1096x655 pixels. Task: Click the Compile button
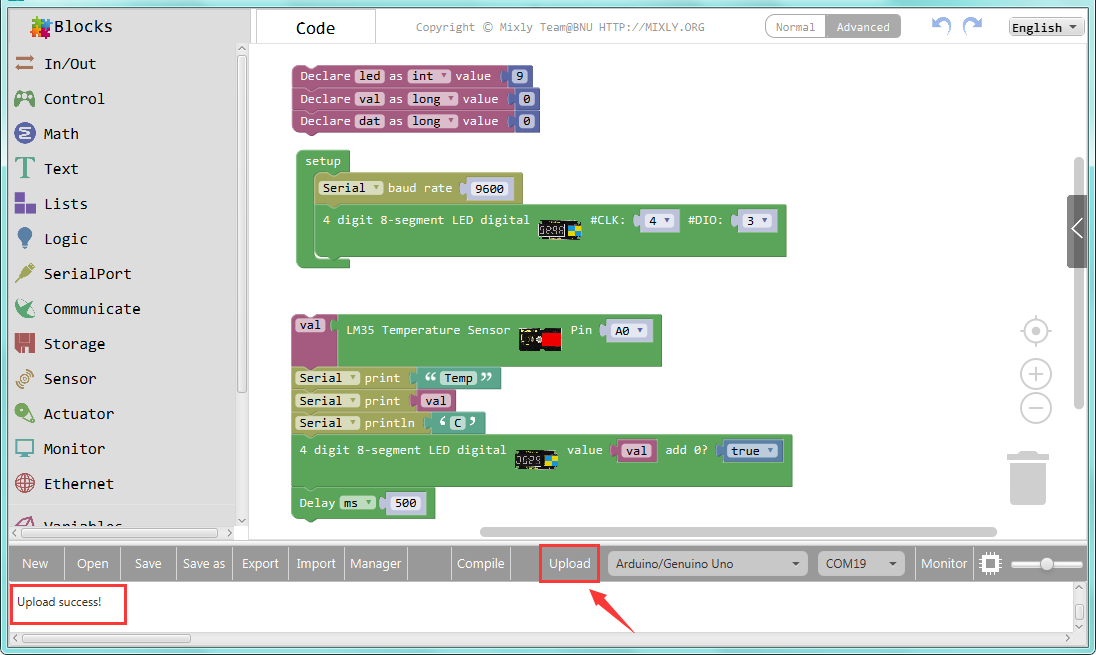point(480,564)
